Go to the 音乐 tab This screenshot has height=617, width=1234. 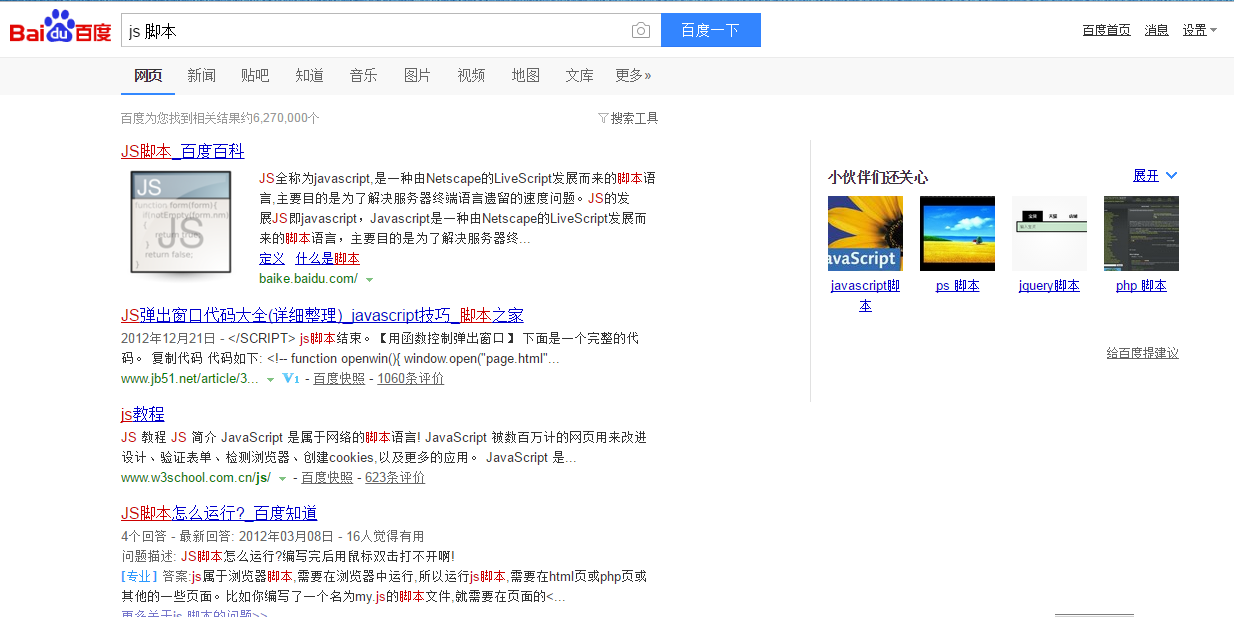(363, 75)
